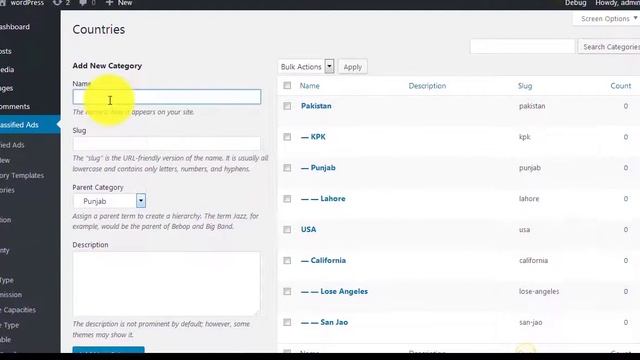Click the category Name input field
Image resolution: width=640 pixels, height=360 pixels.
tap(167, 97)
